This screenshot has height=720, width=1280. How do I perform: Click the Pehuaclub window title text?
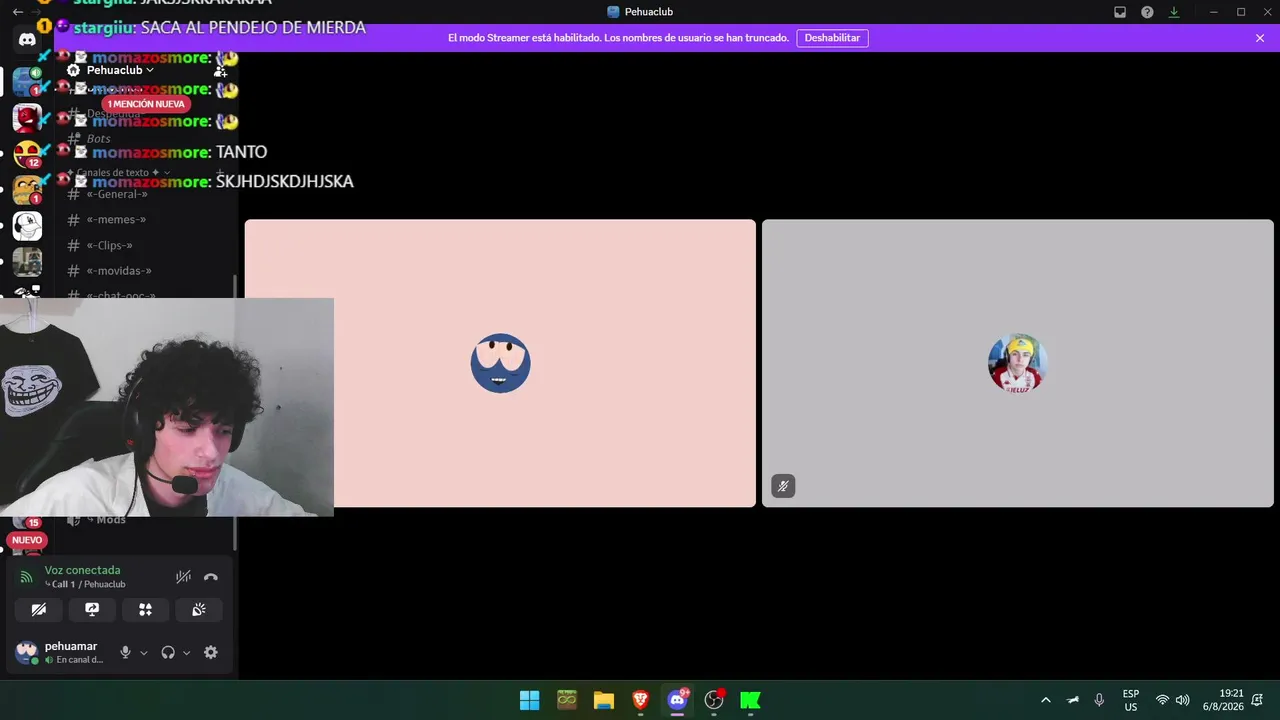pos(649,12)
